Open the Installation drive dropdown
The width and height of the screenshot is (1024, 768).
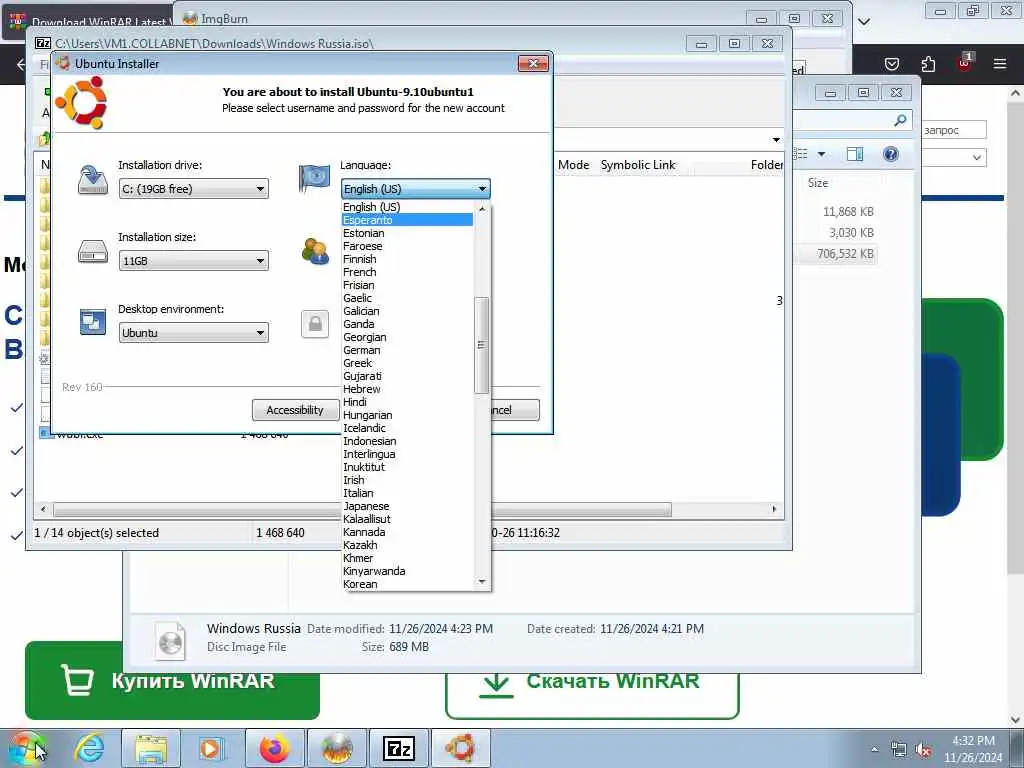(x=193, y=189)
